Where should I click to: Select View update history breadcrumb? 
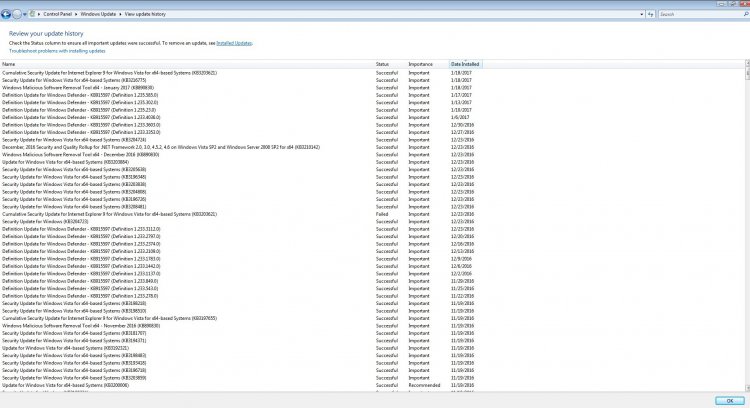coord(145,14)
